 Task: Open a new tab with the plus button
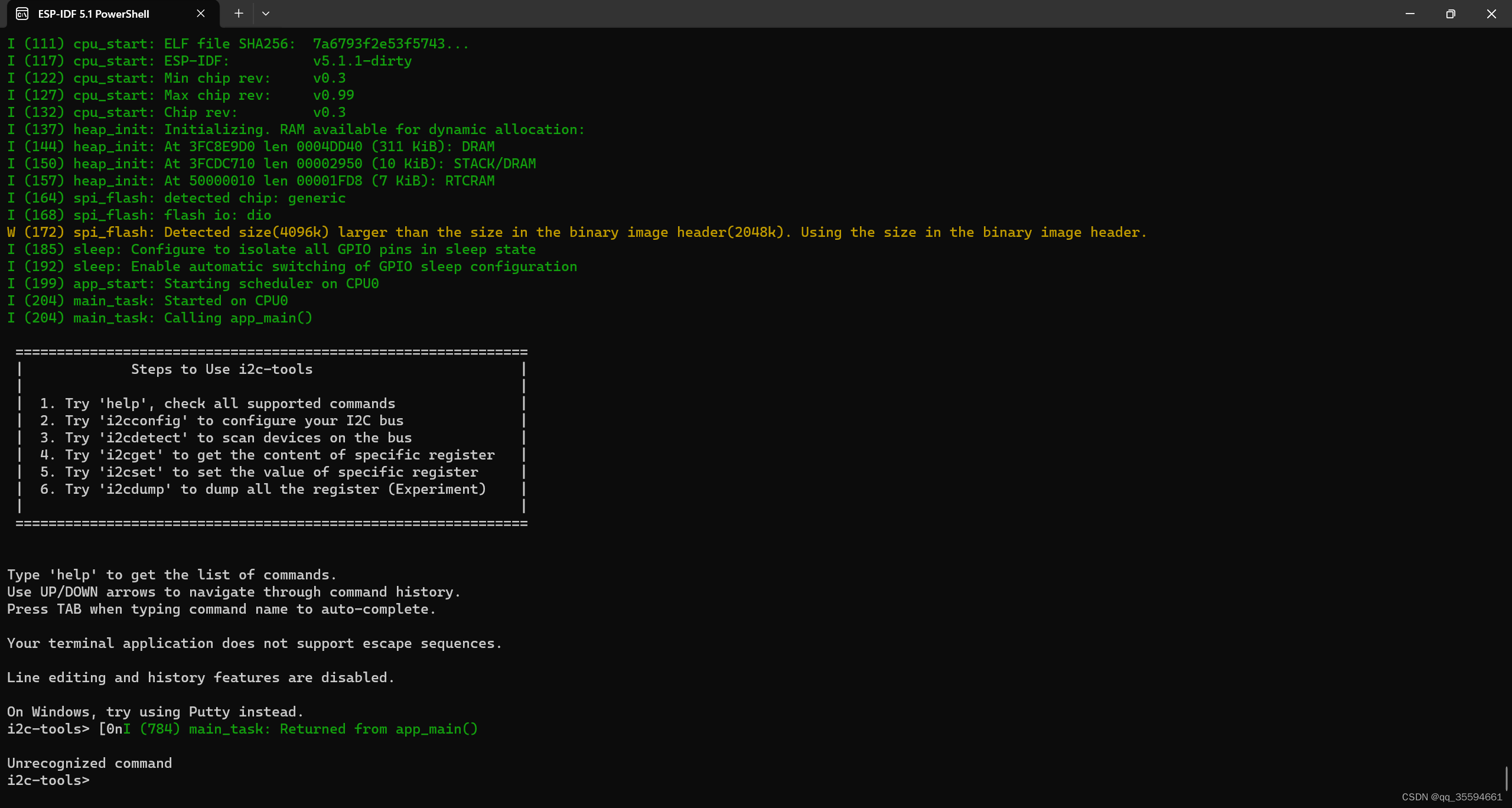(239, 14)
